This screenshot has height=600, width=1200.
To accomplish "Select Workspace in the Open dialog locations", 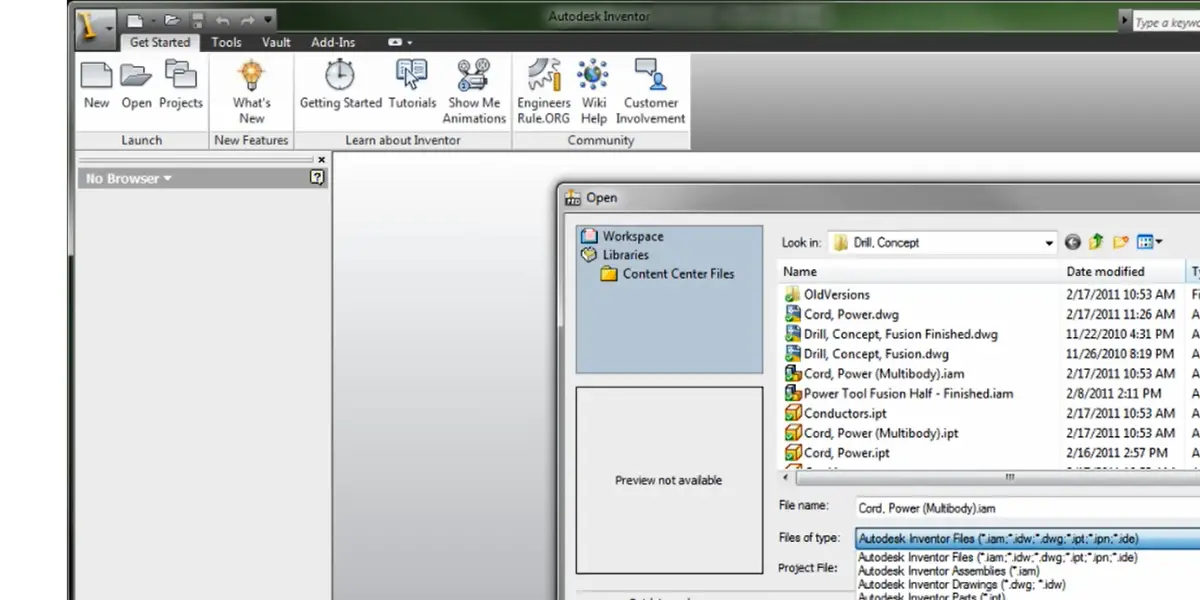I will [x=622, y=236].
